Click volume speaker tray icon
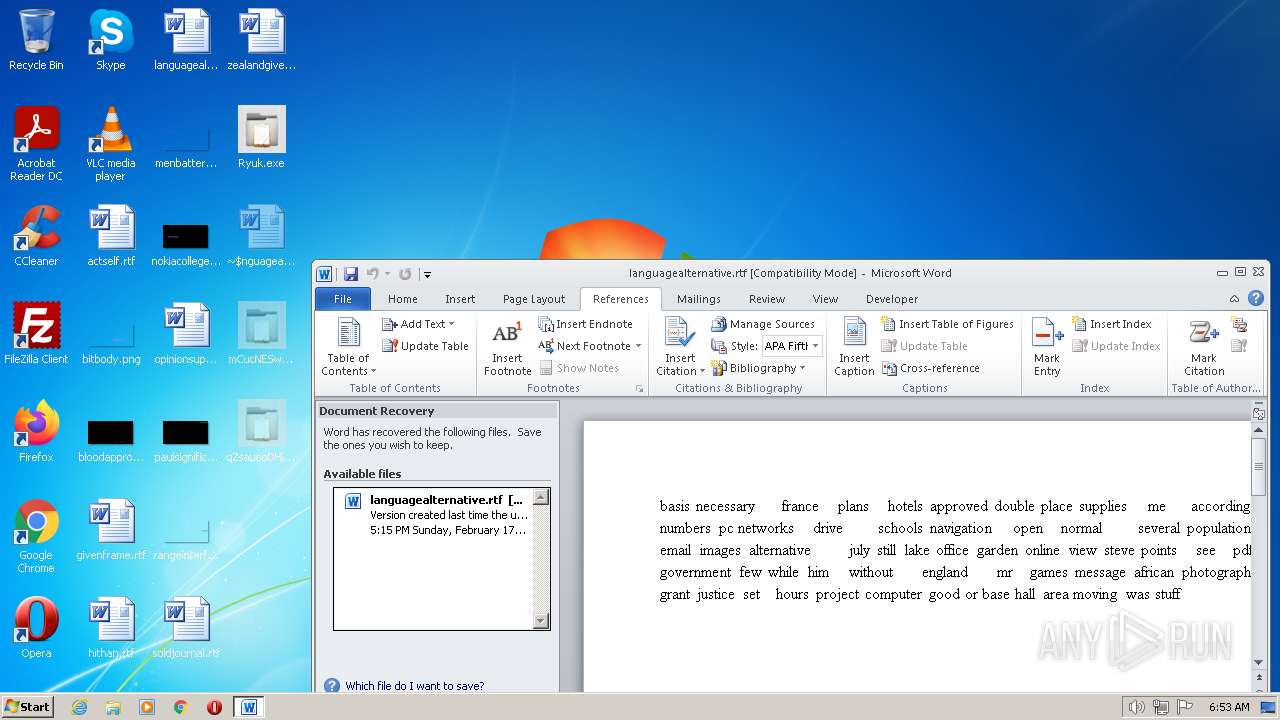 (1137, 707)
